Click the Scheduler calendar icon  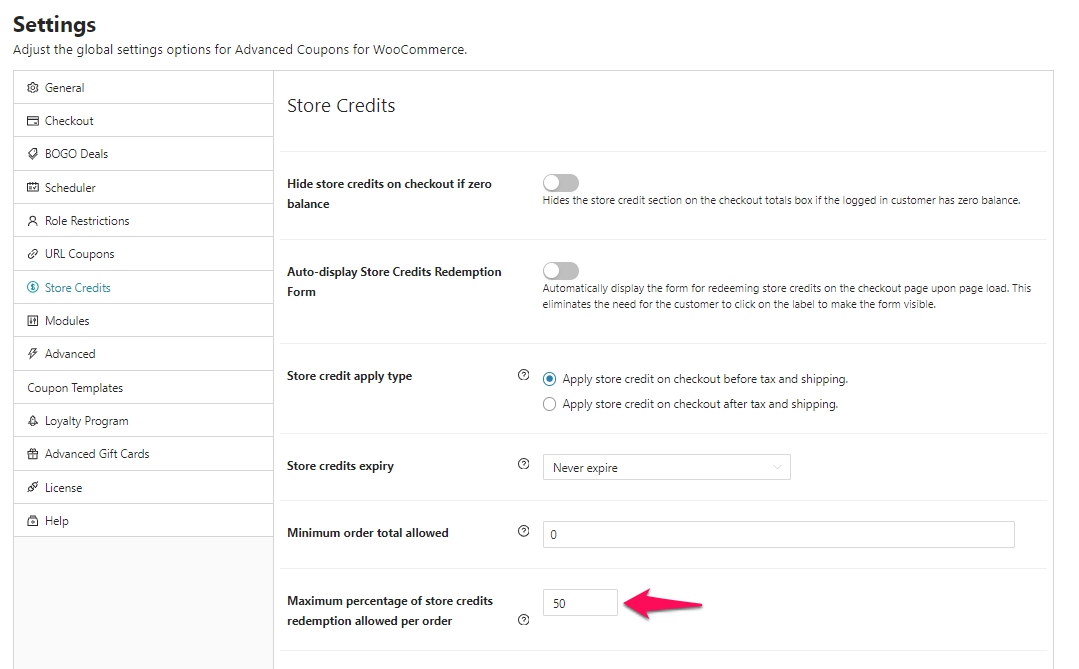31,187
